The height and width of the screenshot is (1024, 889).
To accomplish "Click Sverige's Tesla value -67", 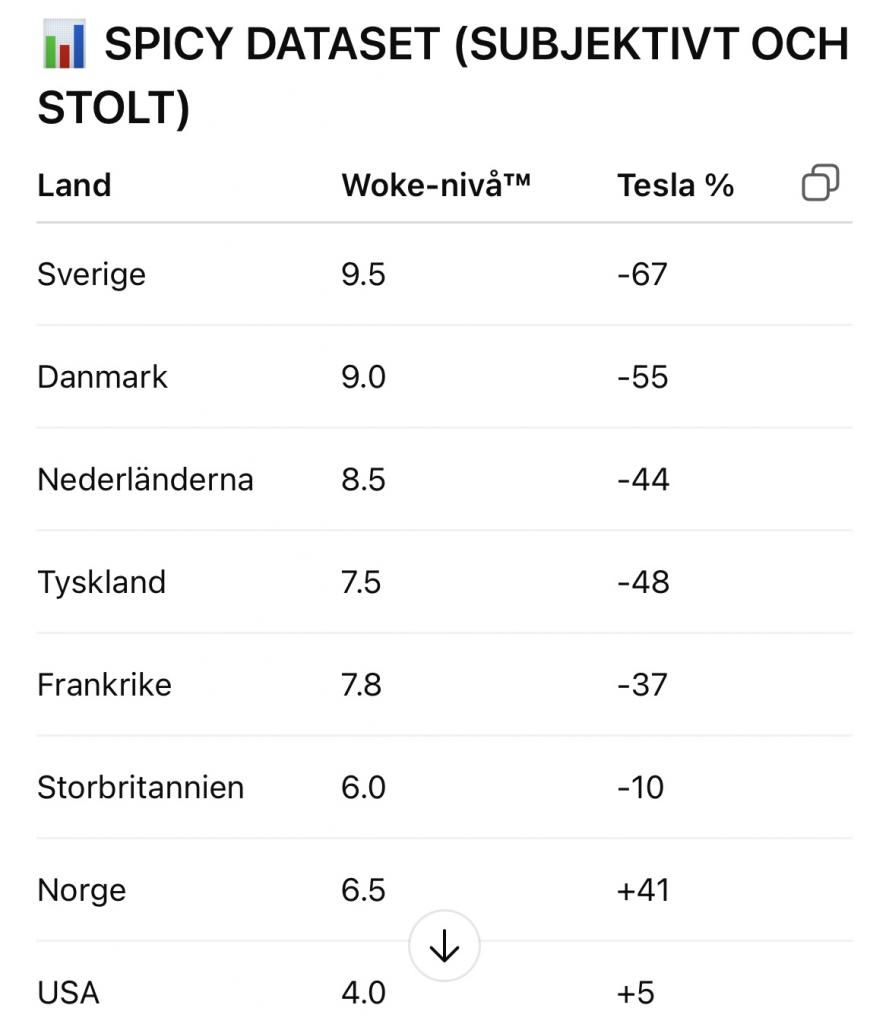I will click(x=642, y=274).
